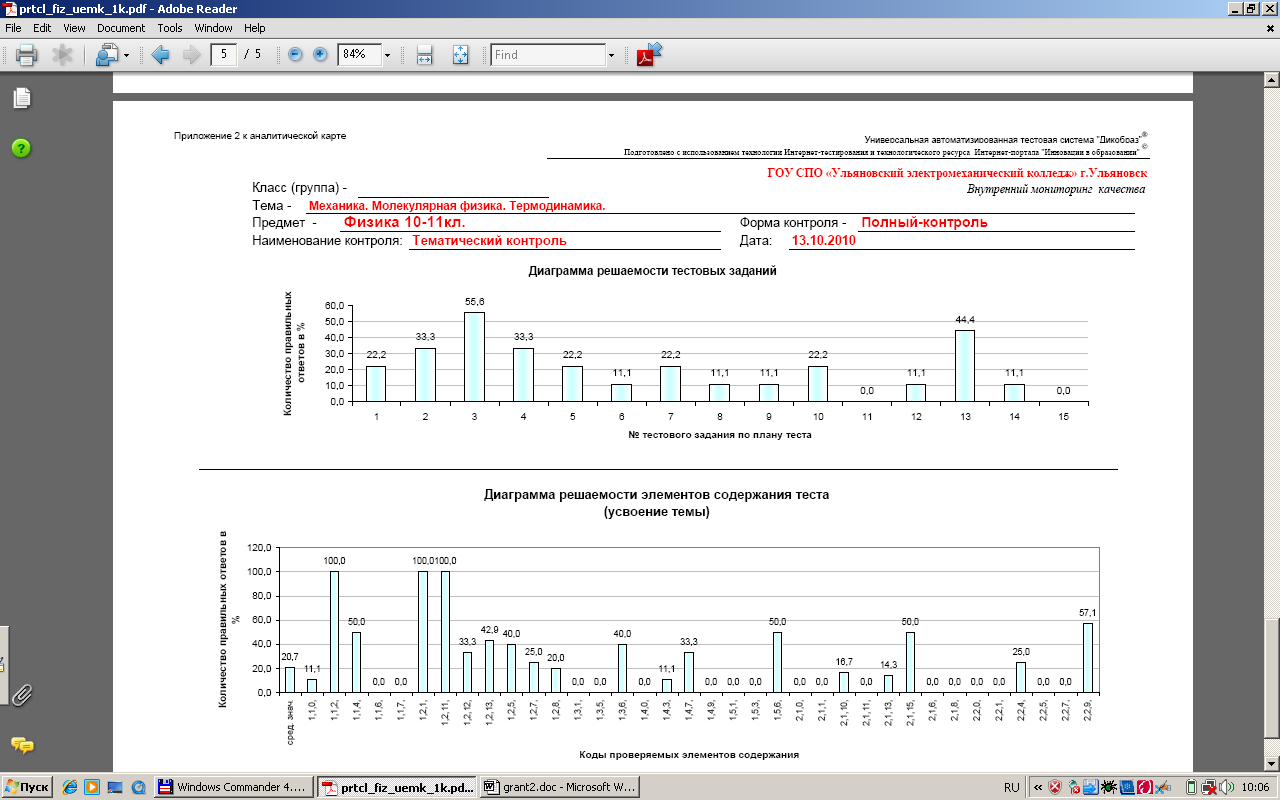Go to previous page with blue arrow
The height and width of the screenshot is (800, 1280).
[x=160, y=55]
